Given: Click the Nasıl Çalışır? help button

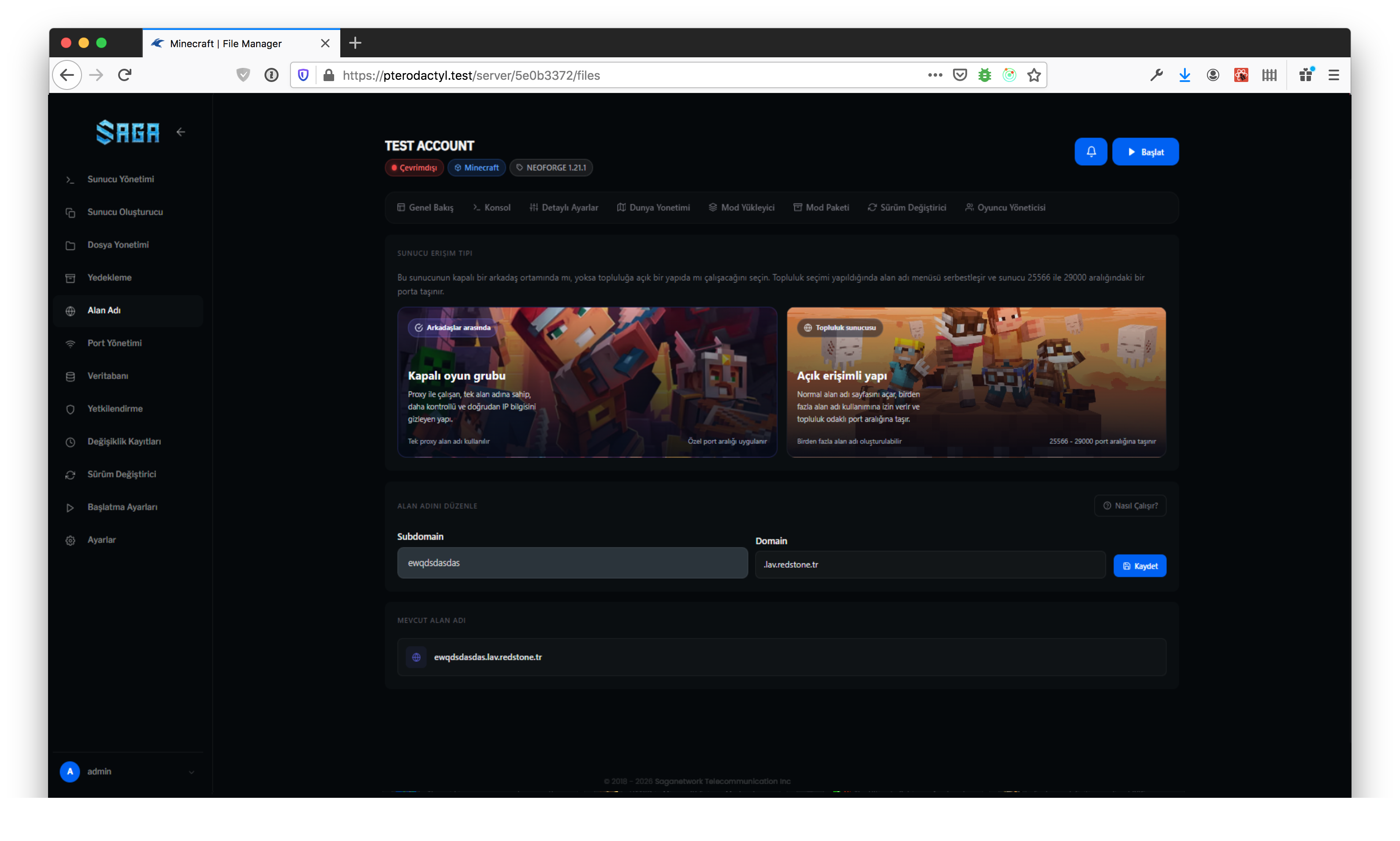Looking at the screenshot, I should [1130, 506].
